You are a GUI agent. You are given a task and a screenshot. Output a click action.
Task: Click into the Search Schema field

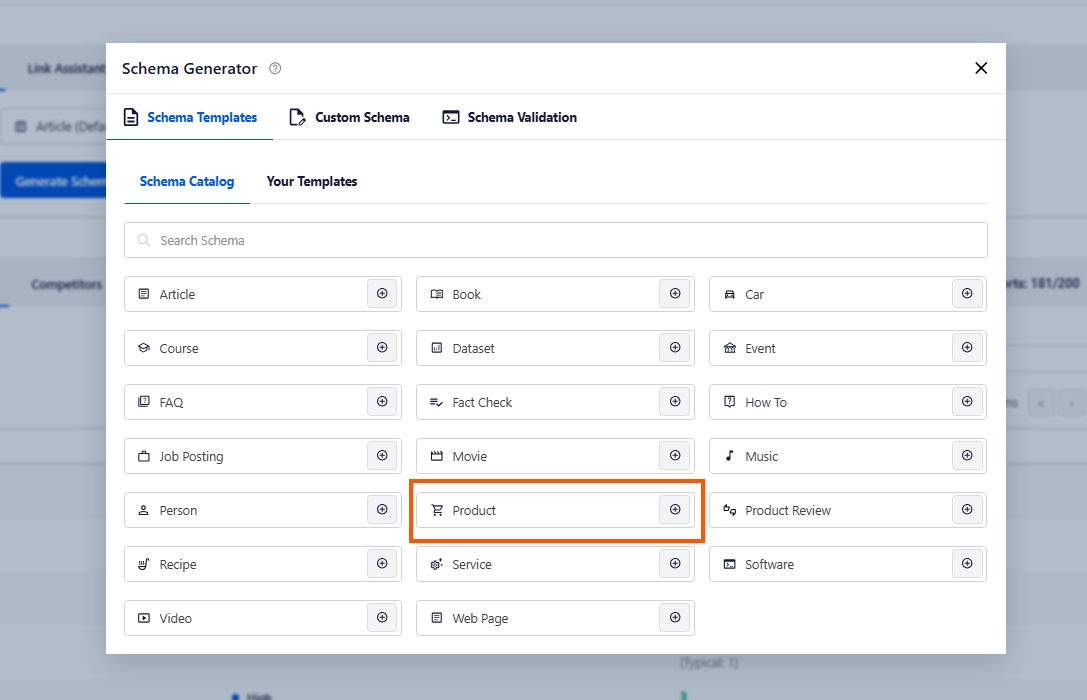point(555,240)
